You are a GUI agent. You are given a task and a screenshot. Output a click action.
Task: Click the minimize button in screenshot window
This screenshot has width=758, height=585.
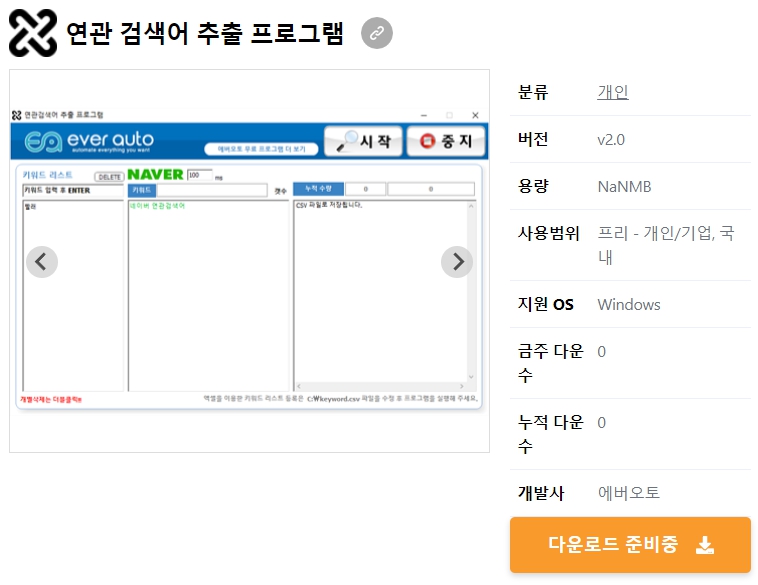(x=423, y=115)
